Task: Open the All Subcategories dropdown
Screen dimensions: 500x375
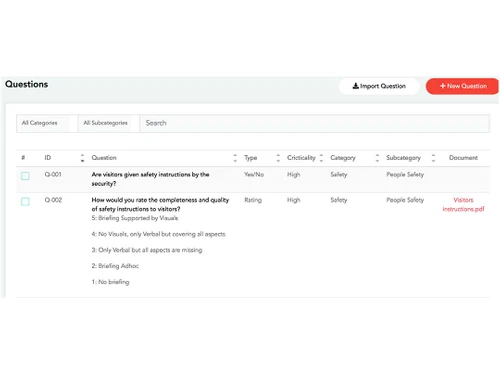Action: (109, 123)
